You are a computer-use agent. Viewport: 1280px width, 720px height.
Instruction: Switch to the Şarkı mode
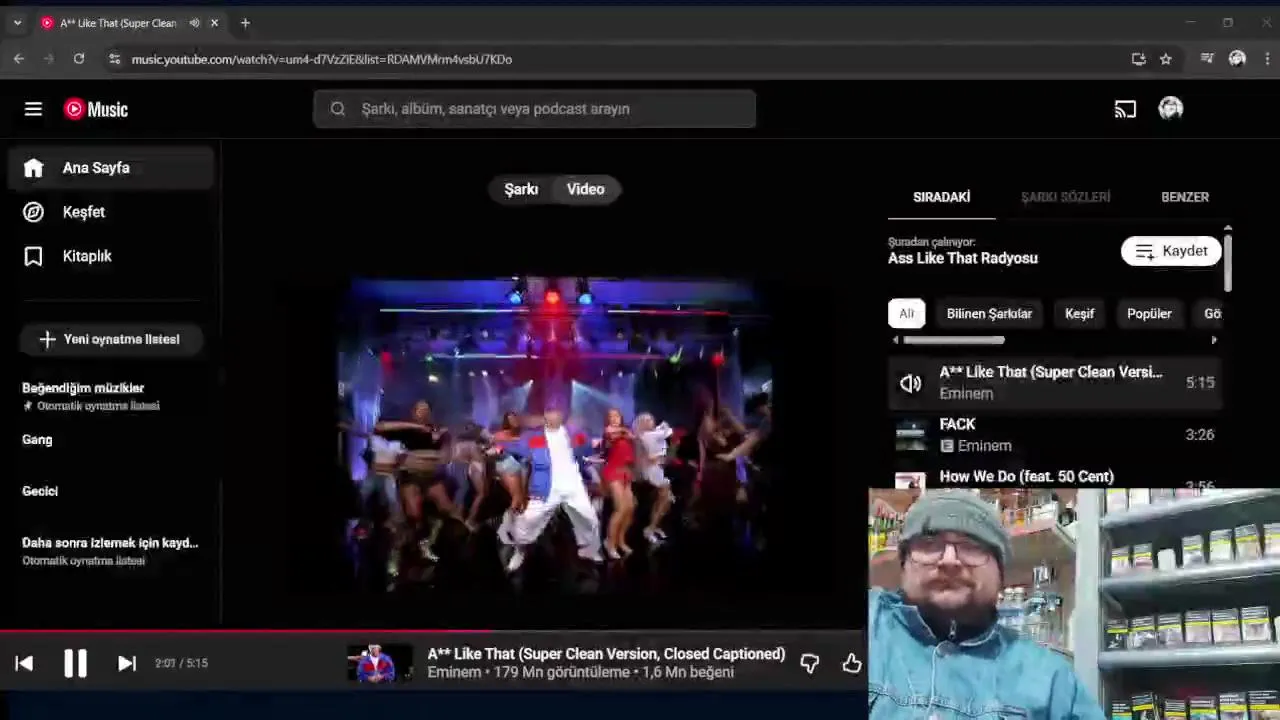pos(521,189)
